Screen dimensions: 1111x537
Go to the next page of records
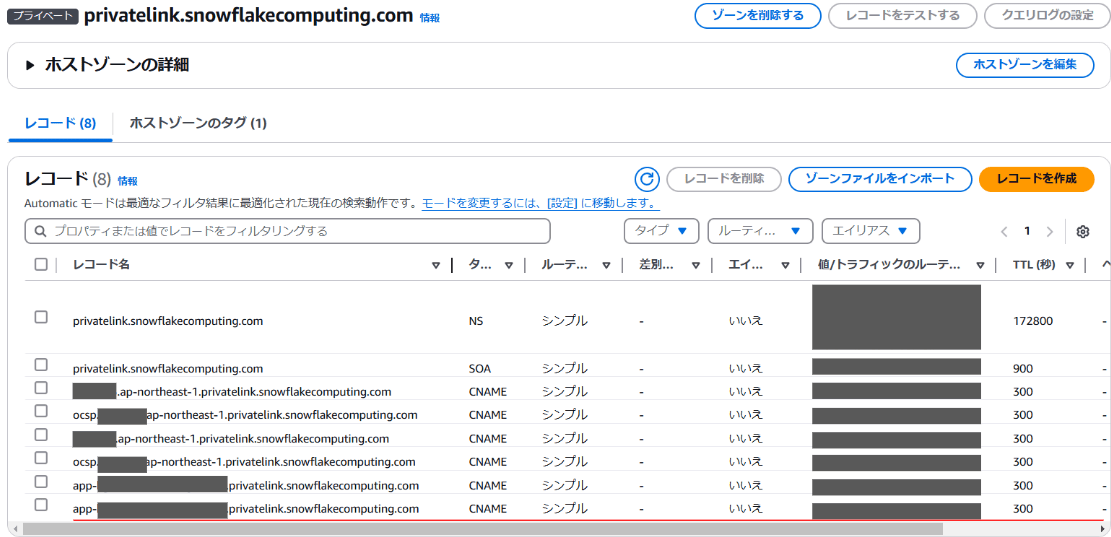coord(1050,232)
